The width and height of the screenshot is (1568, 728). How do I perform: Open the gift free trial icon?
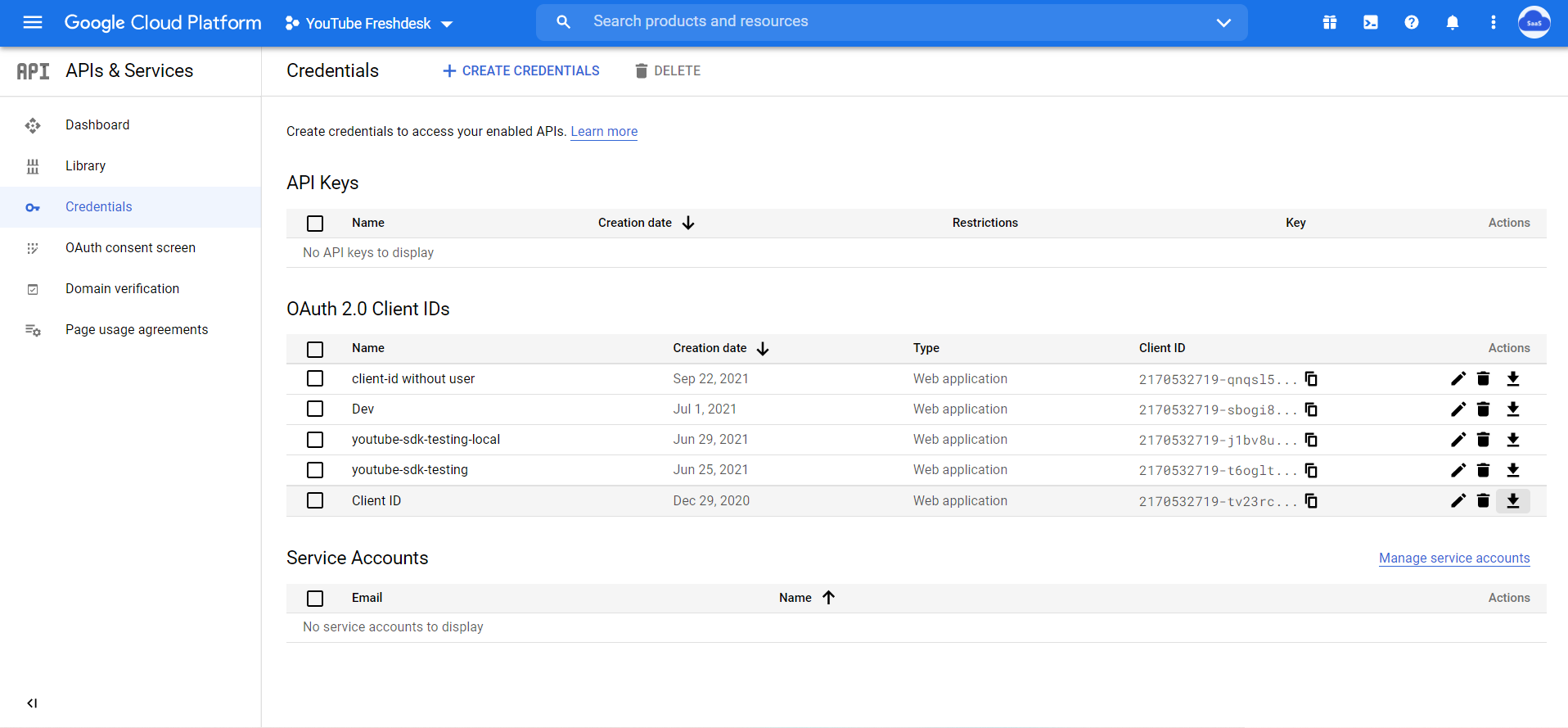pyautogui.click(x=1330, y=22)
